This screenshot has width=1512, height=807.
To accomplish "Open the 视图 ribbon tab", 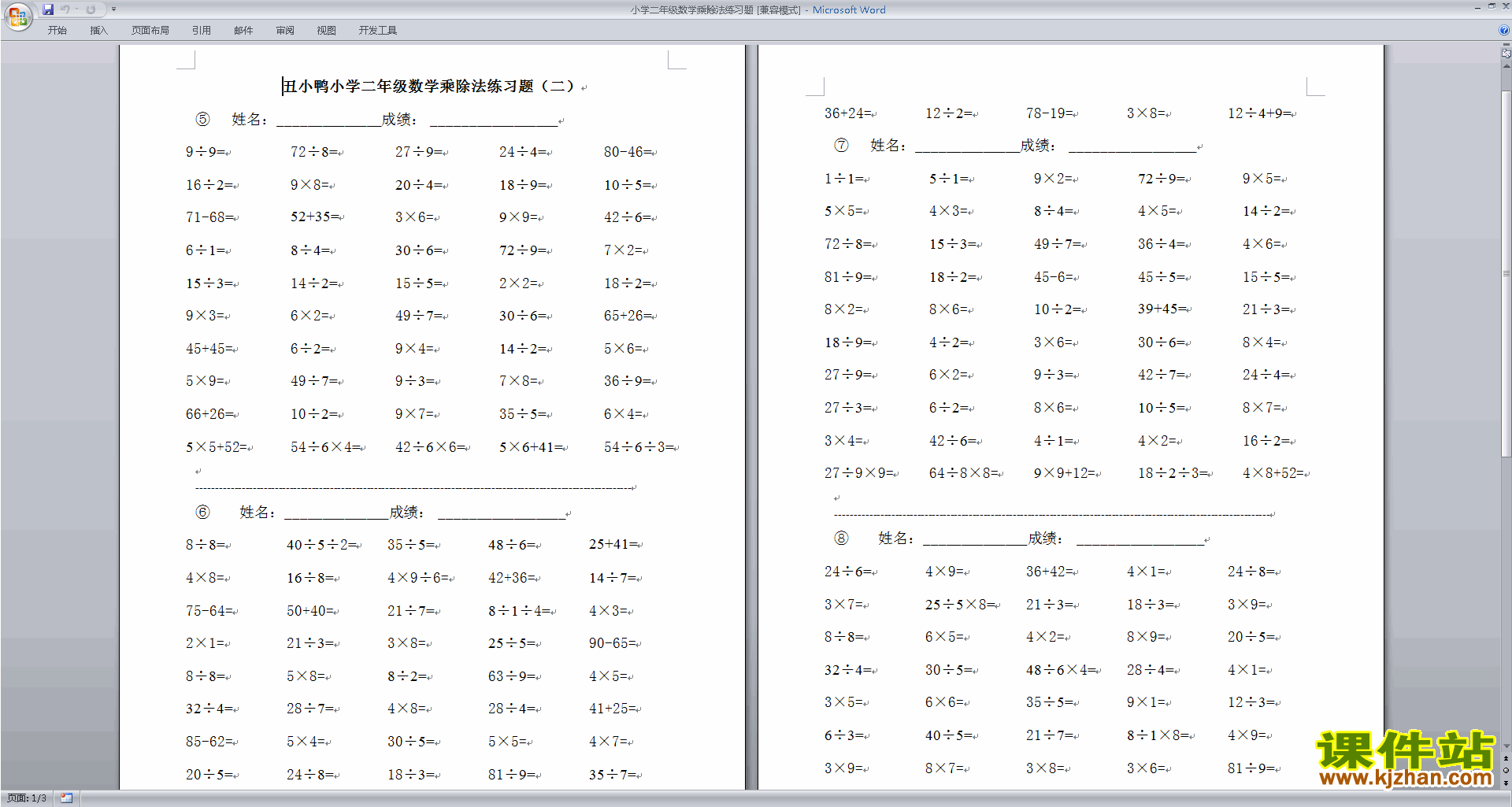I will (327, 31).
